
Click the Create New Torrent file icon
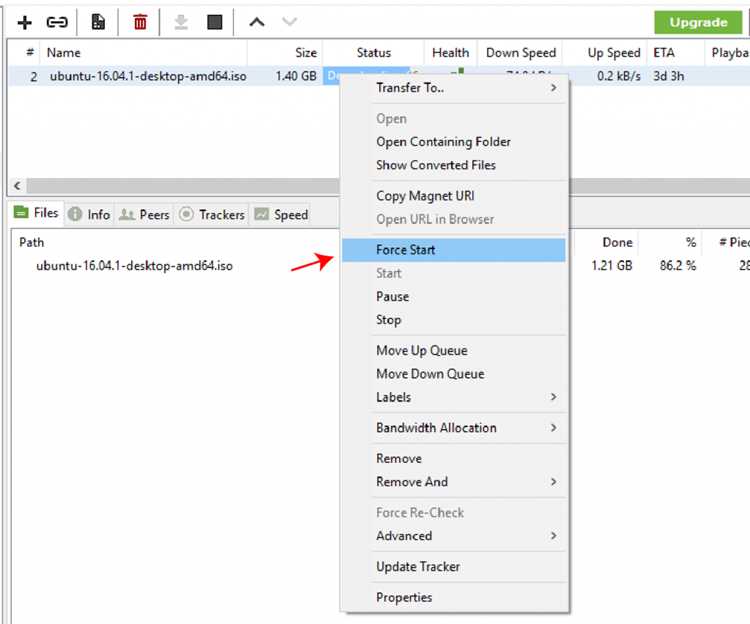tap(98, 22)
